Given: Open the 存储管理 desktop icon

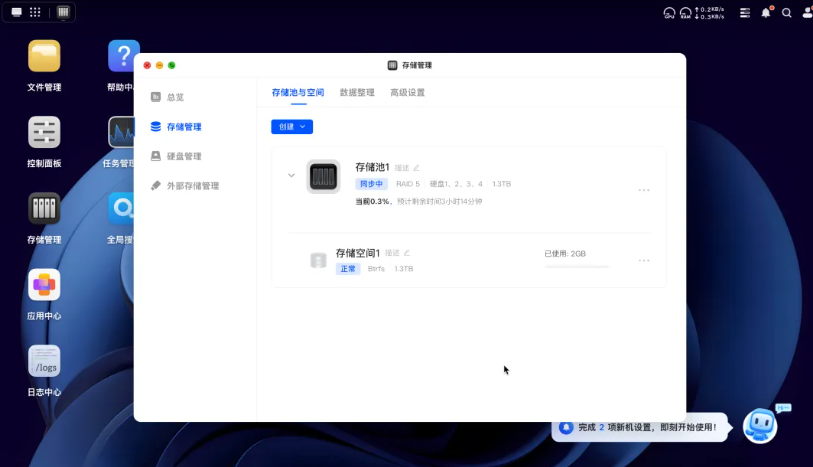Looking at the screenshot, I should click(44, 208).
